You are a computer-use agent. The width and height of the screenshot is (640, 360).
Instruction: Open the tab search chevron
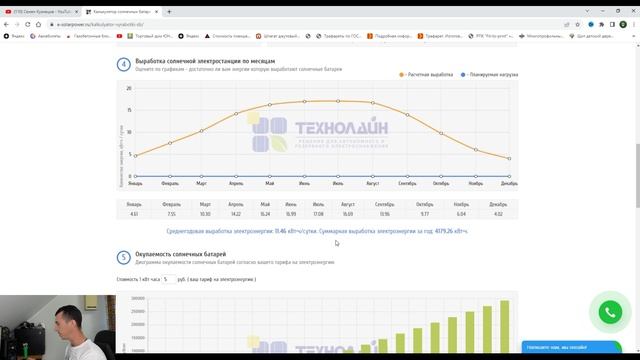tap(587, 11)
